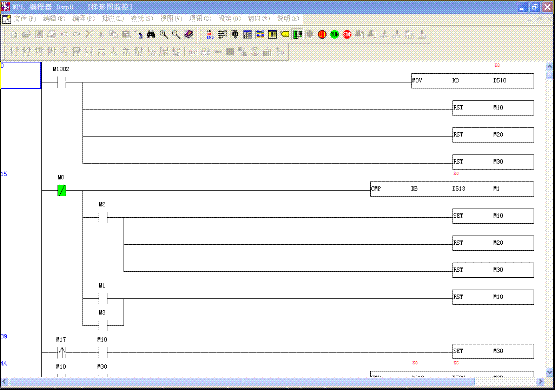Select the CMP instruction box
This screenshot has height=390, width=555.
(452, 189)
